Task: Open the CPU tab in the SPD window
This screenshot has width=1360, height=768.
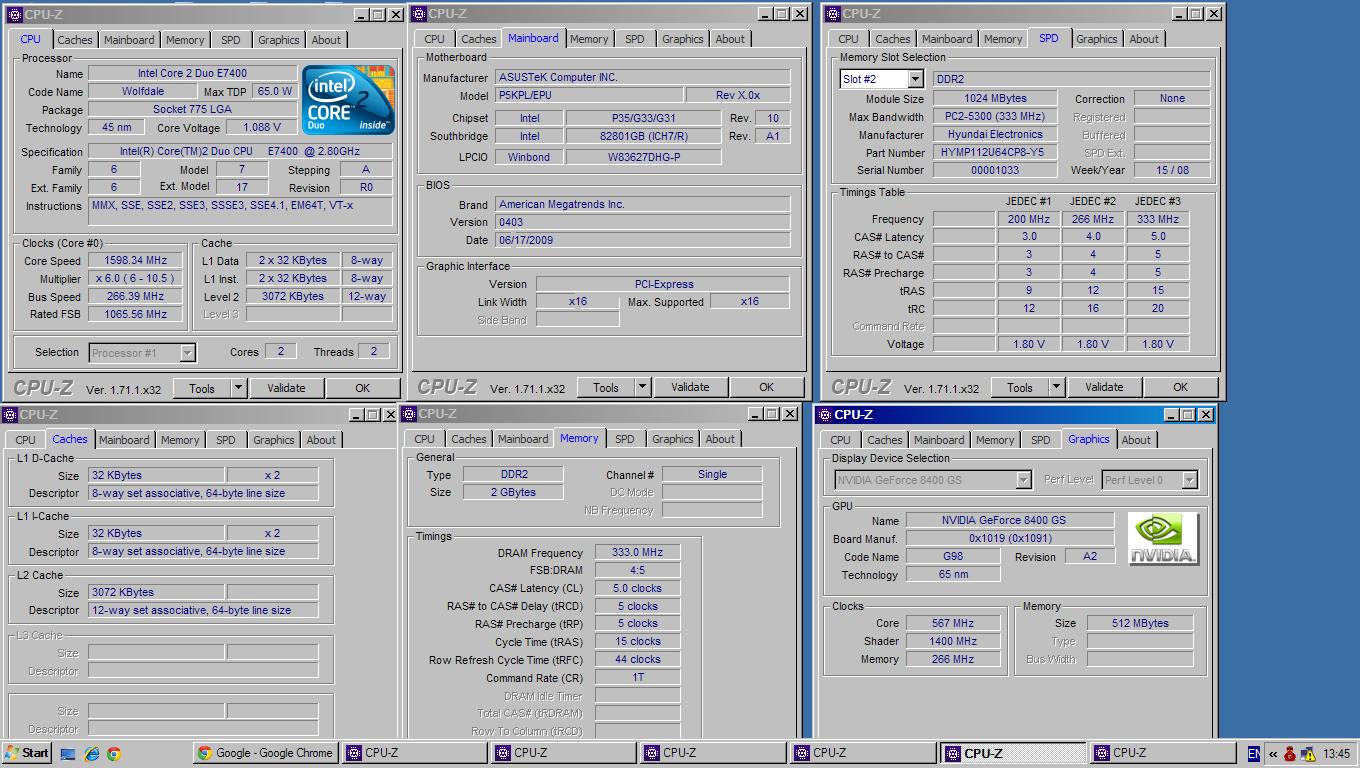Action: coord(849,39)
